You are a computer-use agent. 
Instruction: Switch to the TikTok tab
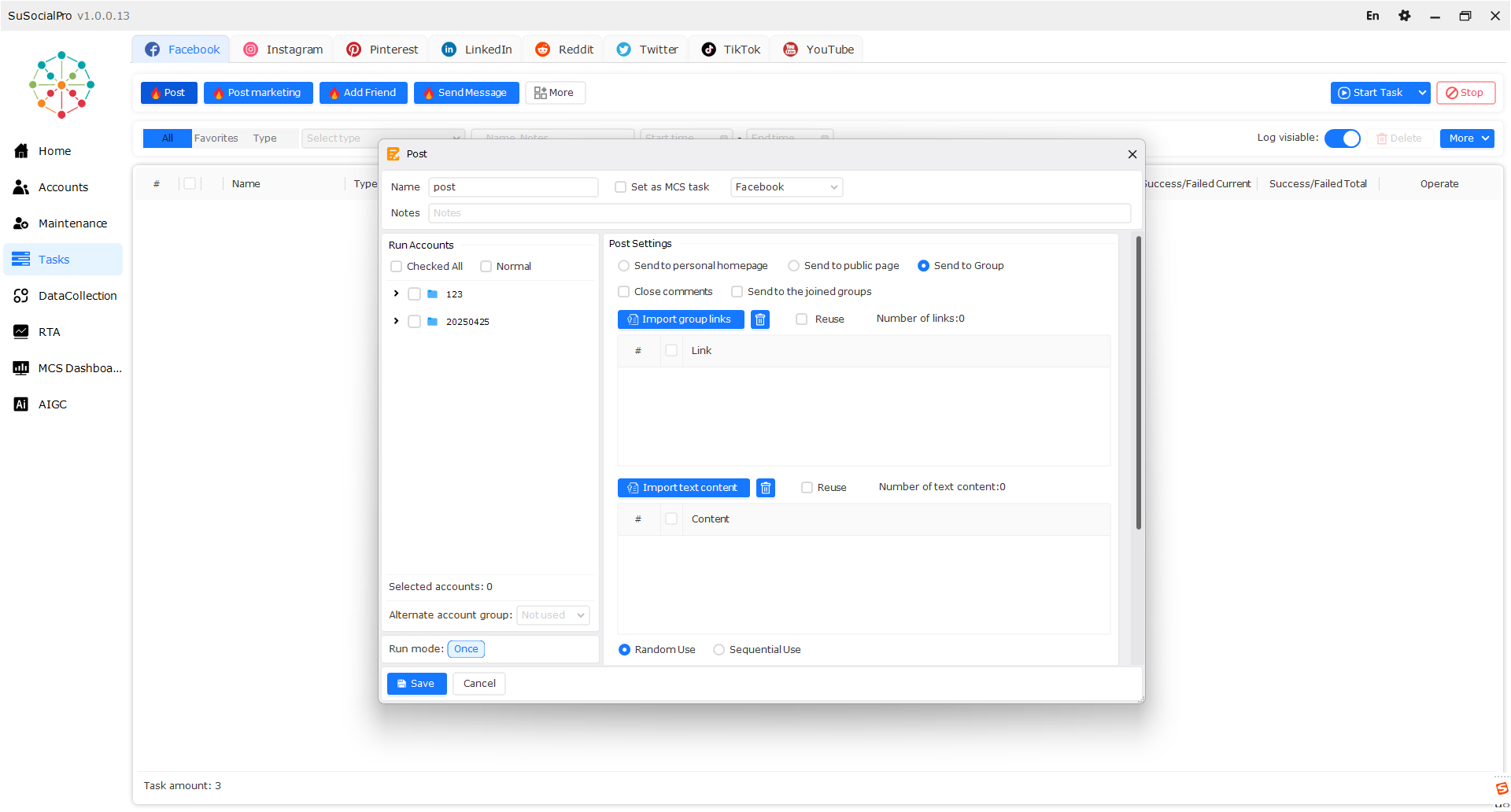point(731,50)
